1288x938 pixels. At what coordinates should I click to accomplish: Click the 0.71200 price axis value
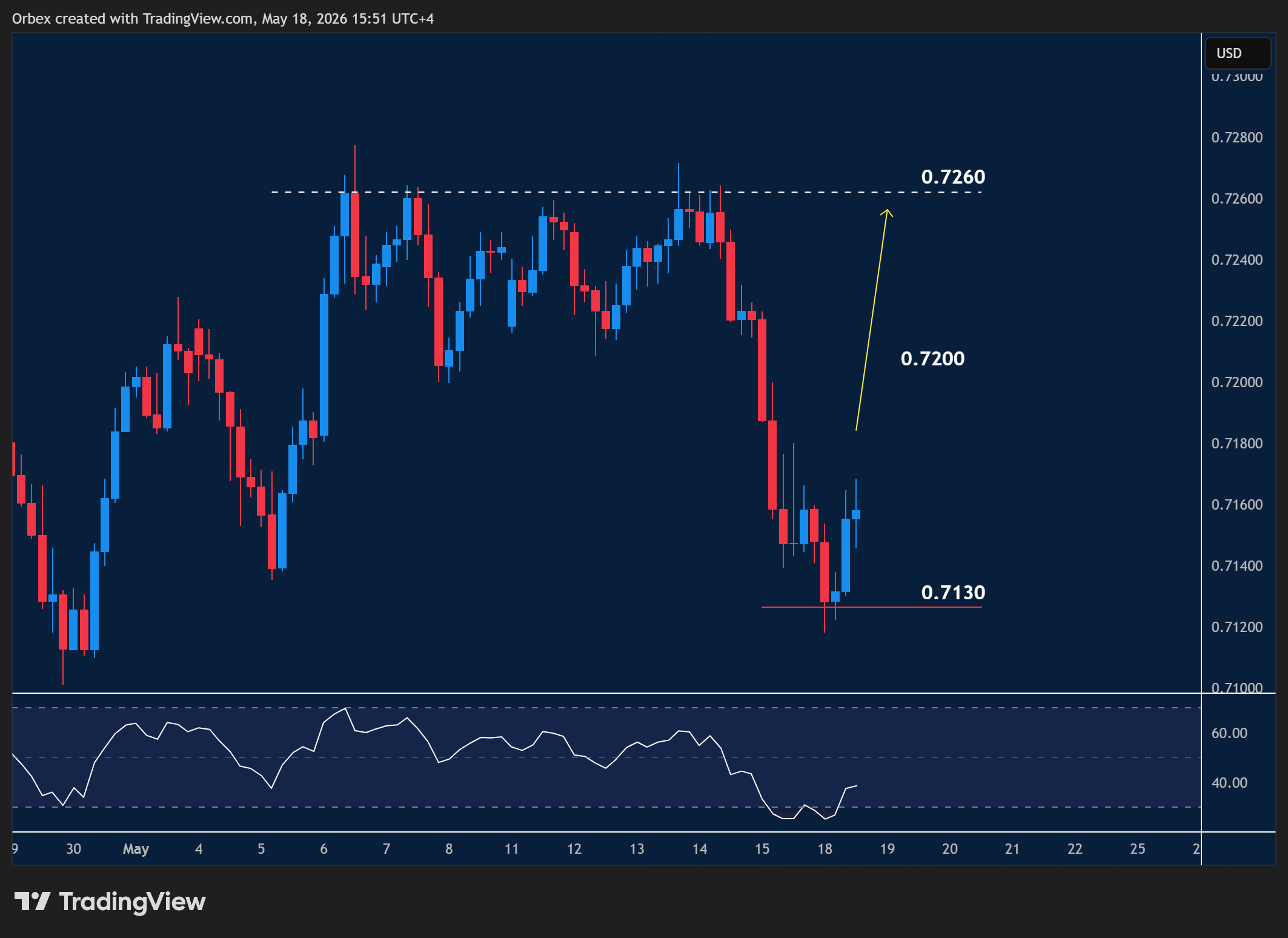[1237, 627]
